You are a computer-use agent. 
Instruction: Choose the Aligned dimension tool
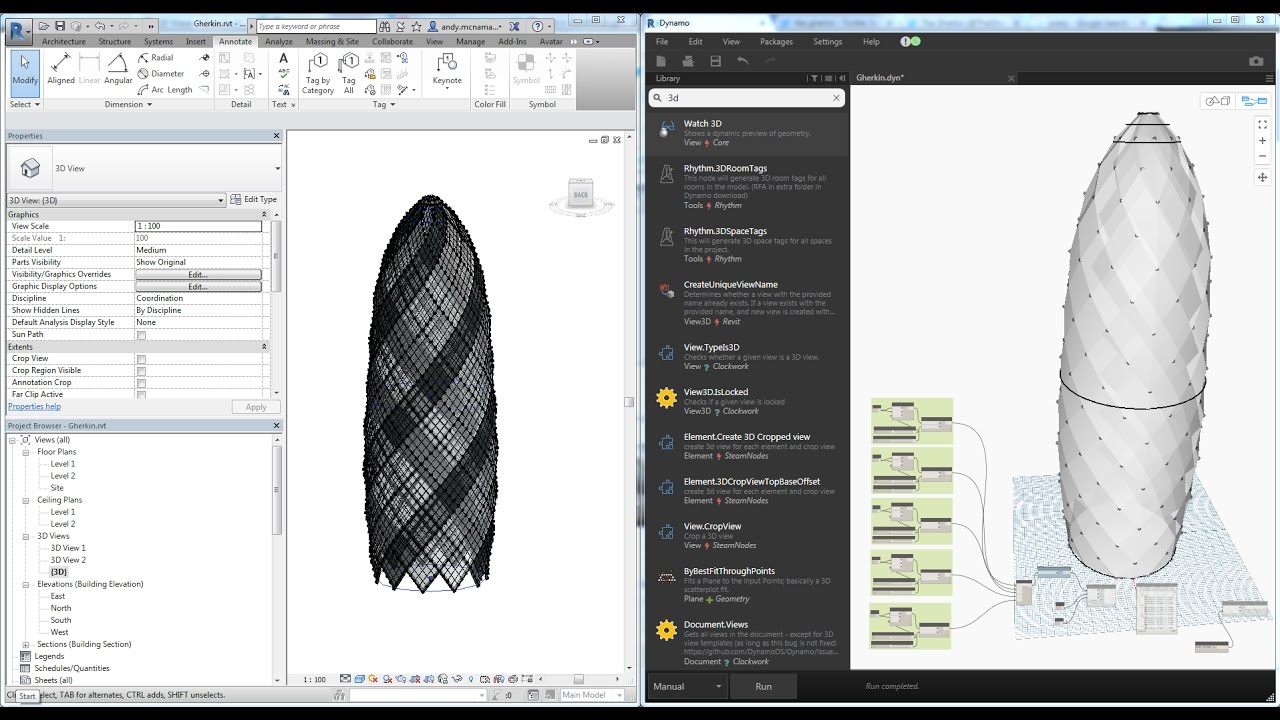[x=61, y=70]
